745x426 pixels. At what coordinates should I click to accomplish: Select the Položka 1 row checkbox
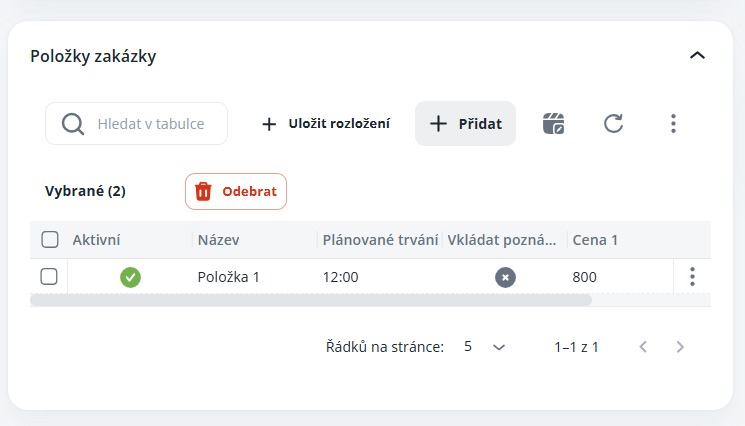pos(49,277)
